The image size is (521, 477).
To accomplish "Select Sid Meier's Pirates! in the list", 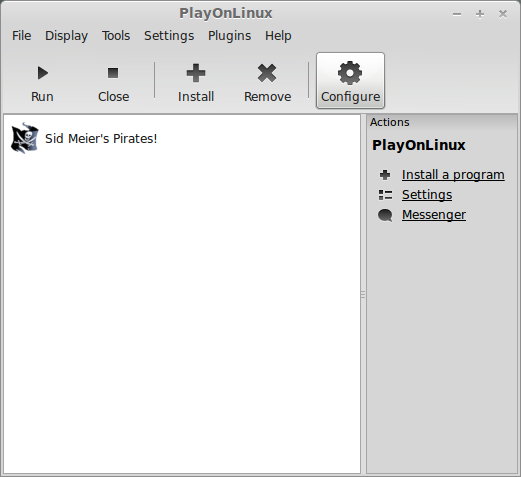I will [101, 138].
